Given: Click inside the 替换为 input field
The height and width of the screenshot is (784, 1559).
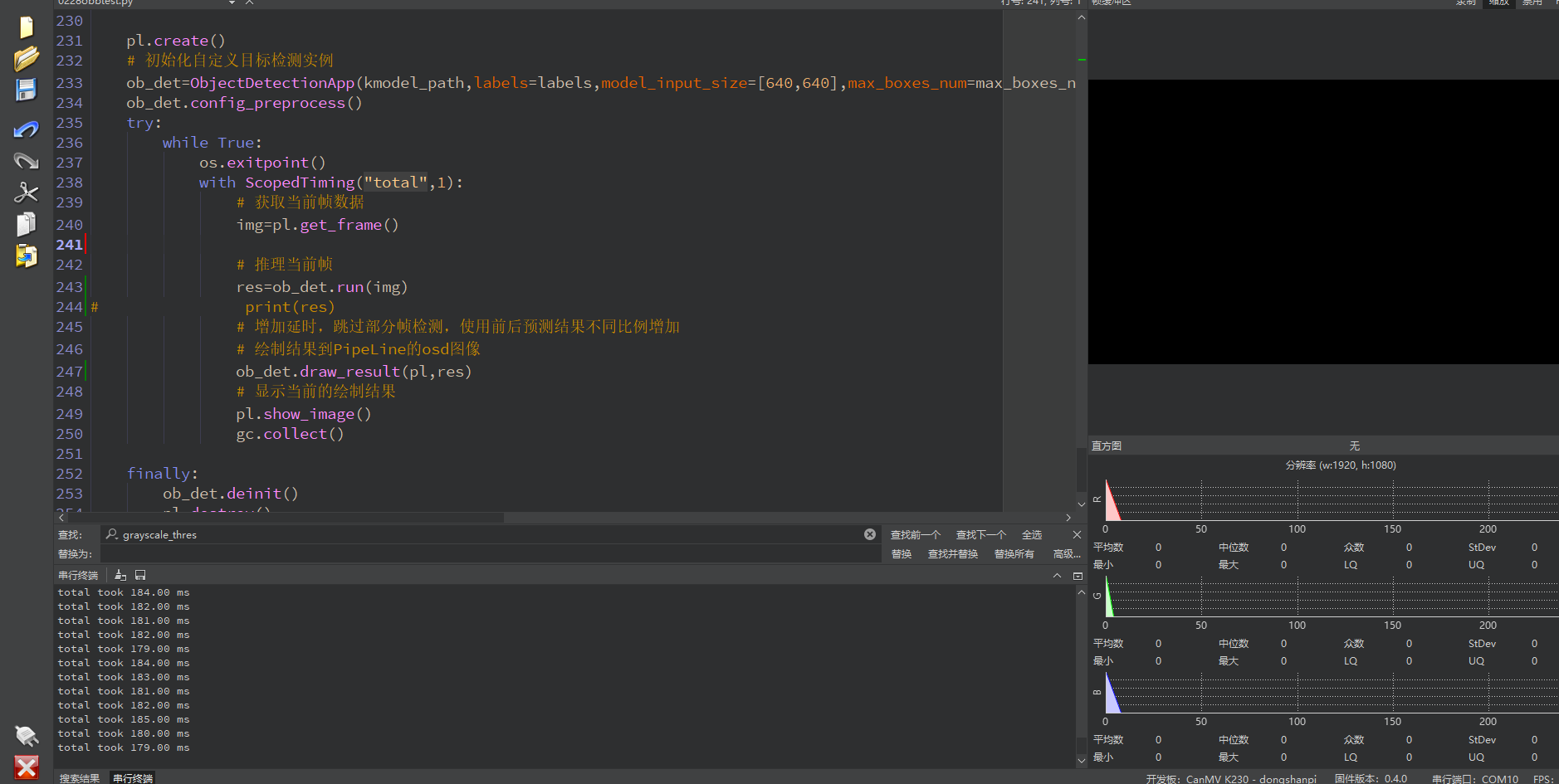Looking at the screenshot, I should (x=490, y=554).
